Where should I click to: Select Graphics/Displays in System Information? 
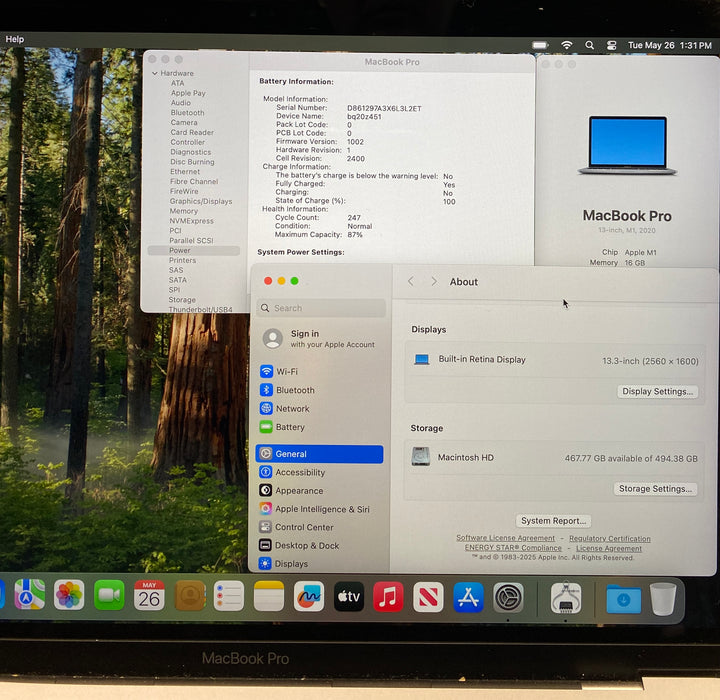[201, 201]
